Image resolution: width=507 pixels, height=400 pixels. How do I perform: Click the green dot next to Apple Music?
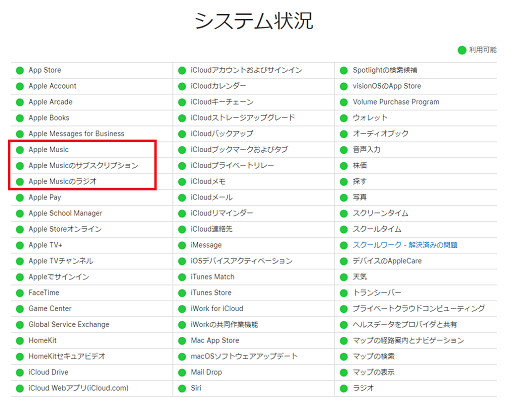click(x=20, y=150)
